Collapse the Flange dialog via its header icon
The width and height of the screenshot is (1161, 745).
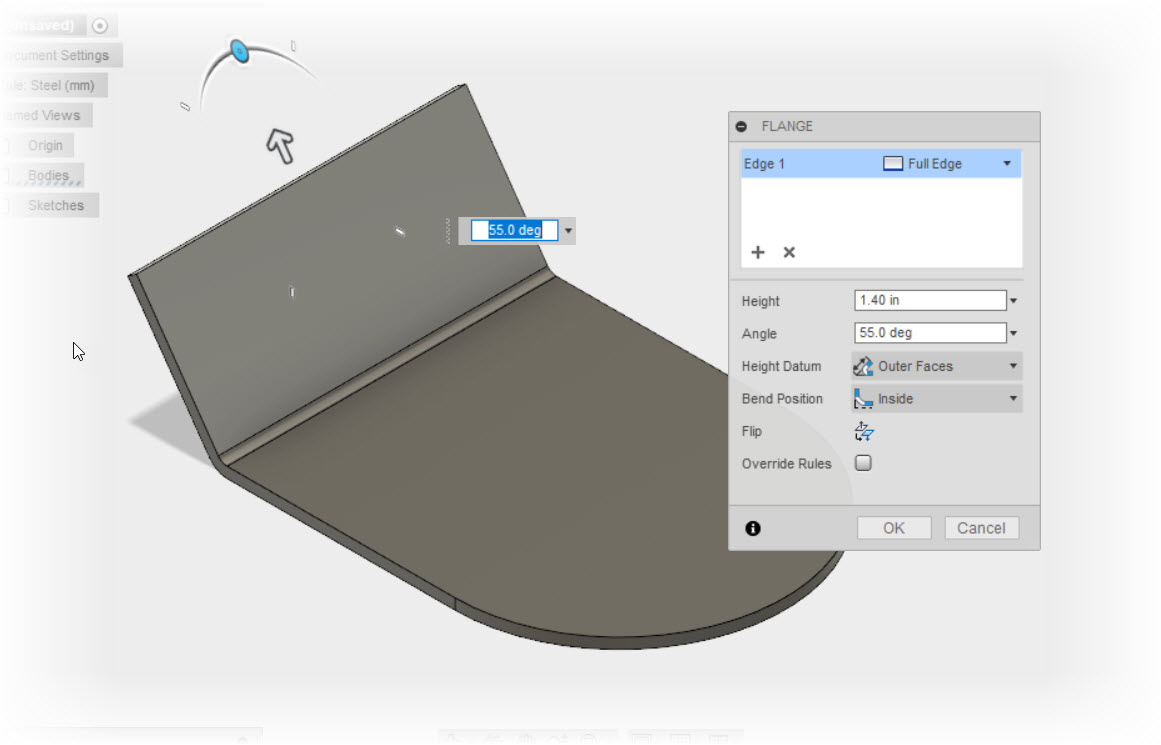point(741,126)
